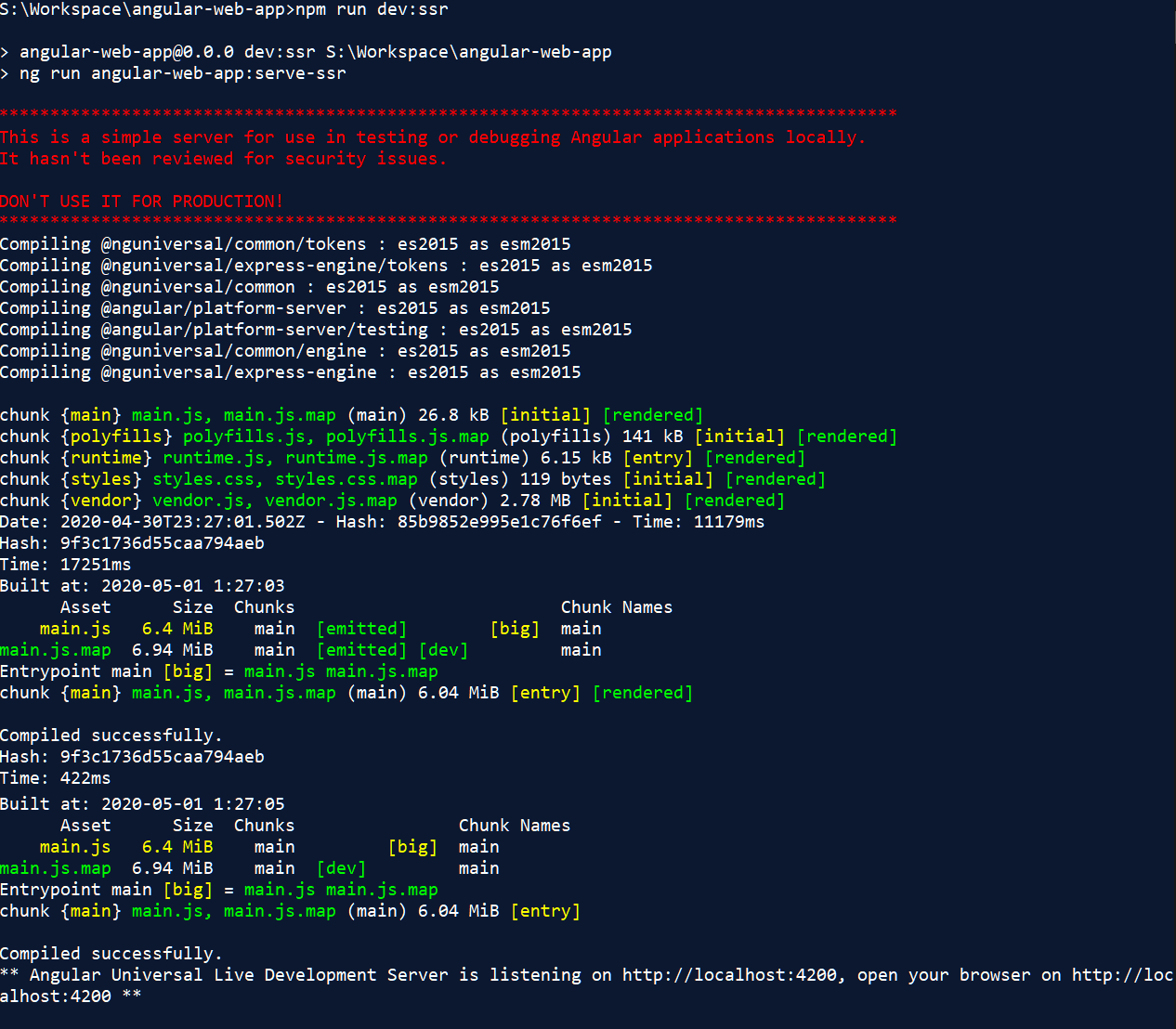Click the red "This is a simple server" warning line
The width and height of the screenshot is (1176, 1029).
tap(433, 137)
